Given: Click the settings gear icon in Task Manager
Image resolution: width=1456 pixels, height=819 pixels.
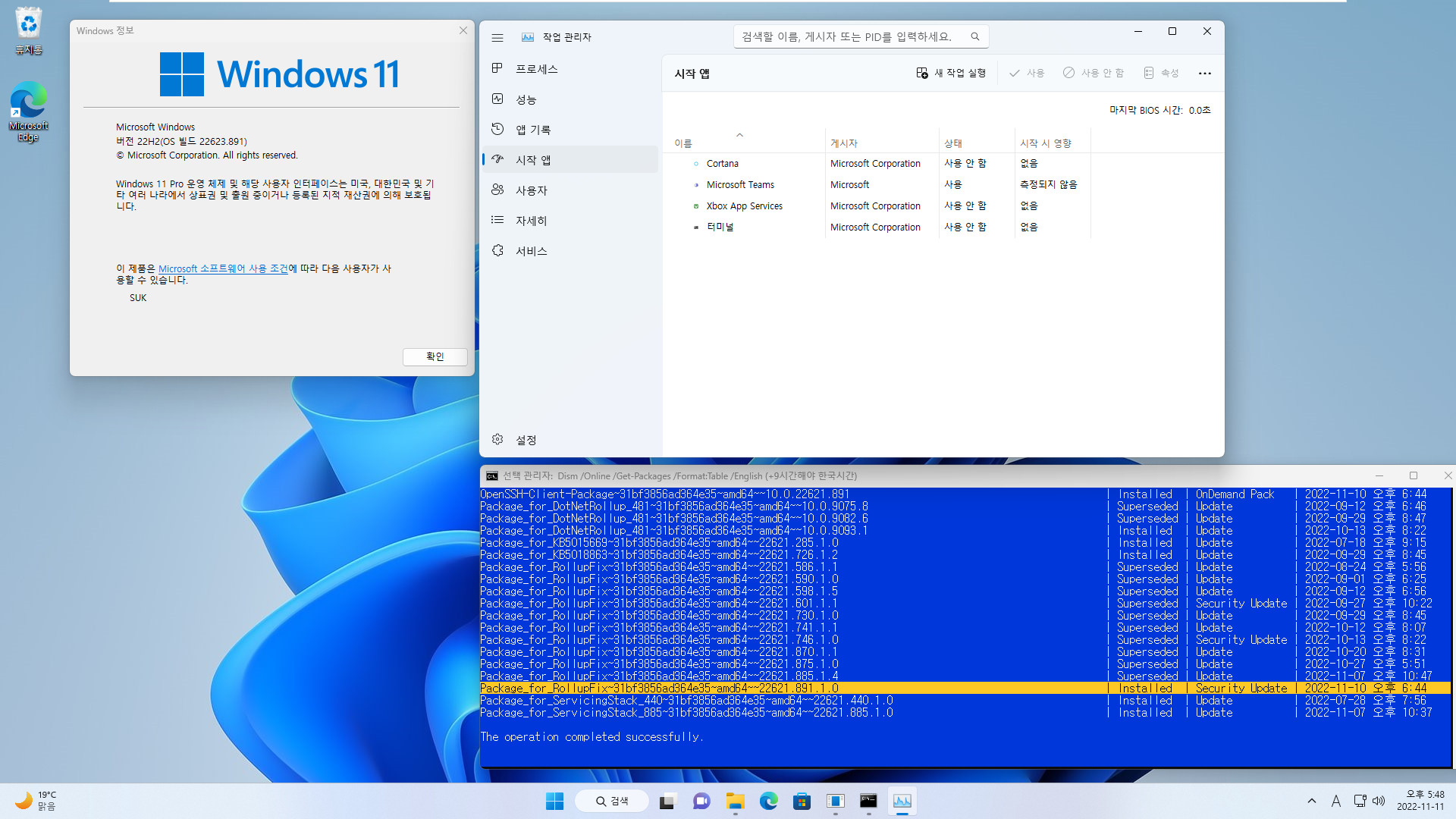Looking at the screenshot, I should (x=497, y=439).
